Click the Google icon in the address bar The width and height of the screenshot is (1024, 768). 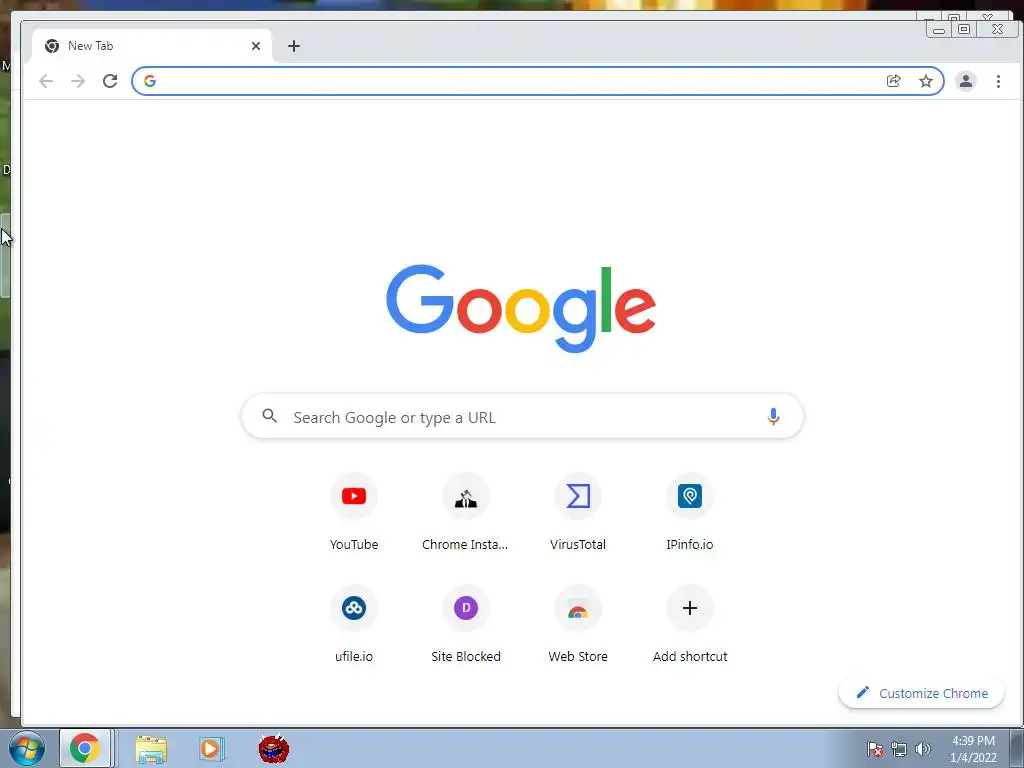pos(150,81)
